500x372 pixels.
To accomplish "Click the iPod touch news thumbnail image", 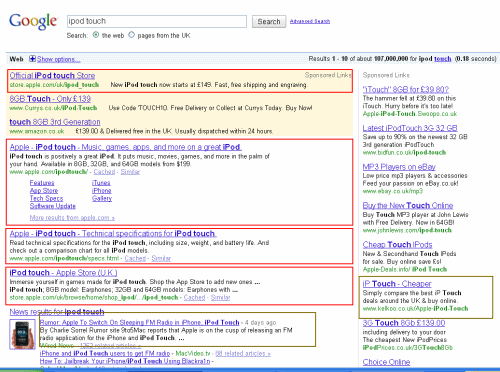I will 22,334.
